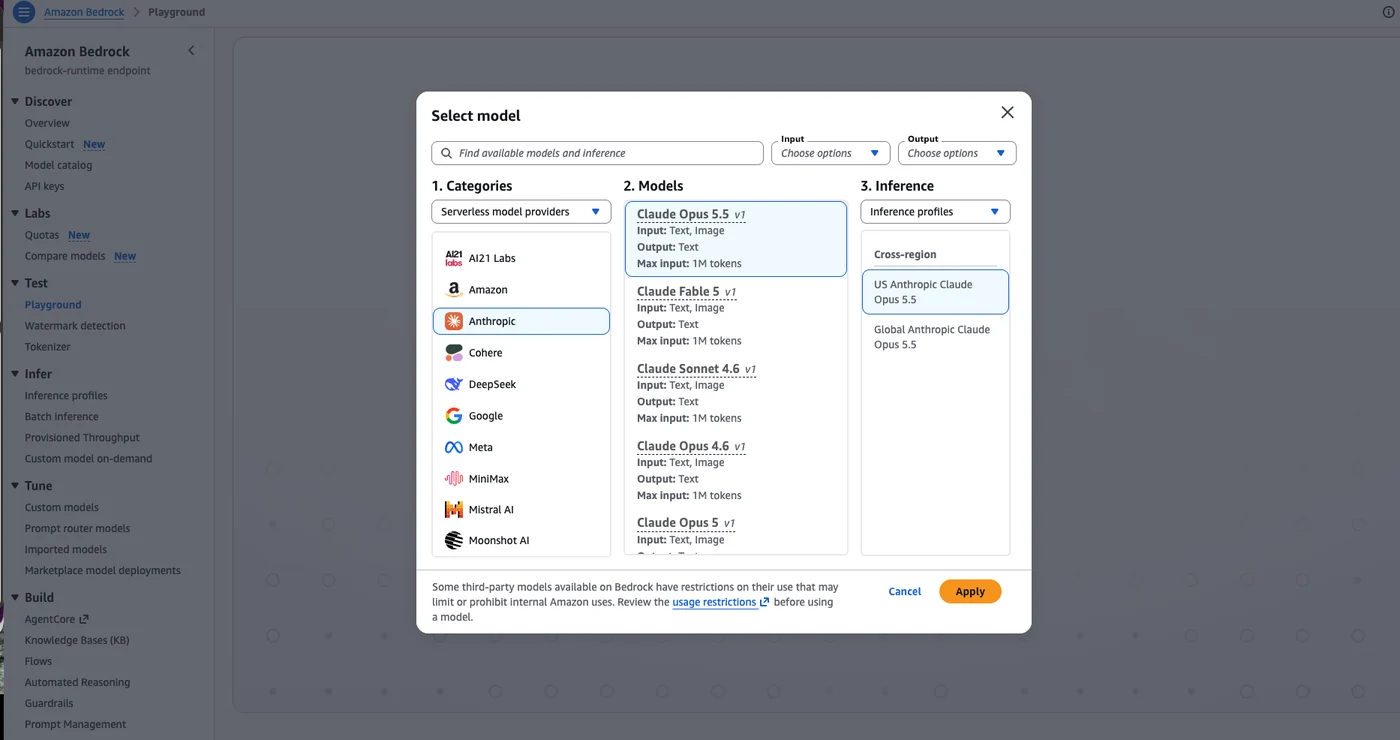The image size is (1400, 740).
Task: Open Quotas in the sidebar
Action: (42, 235)
